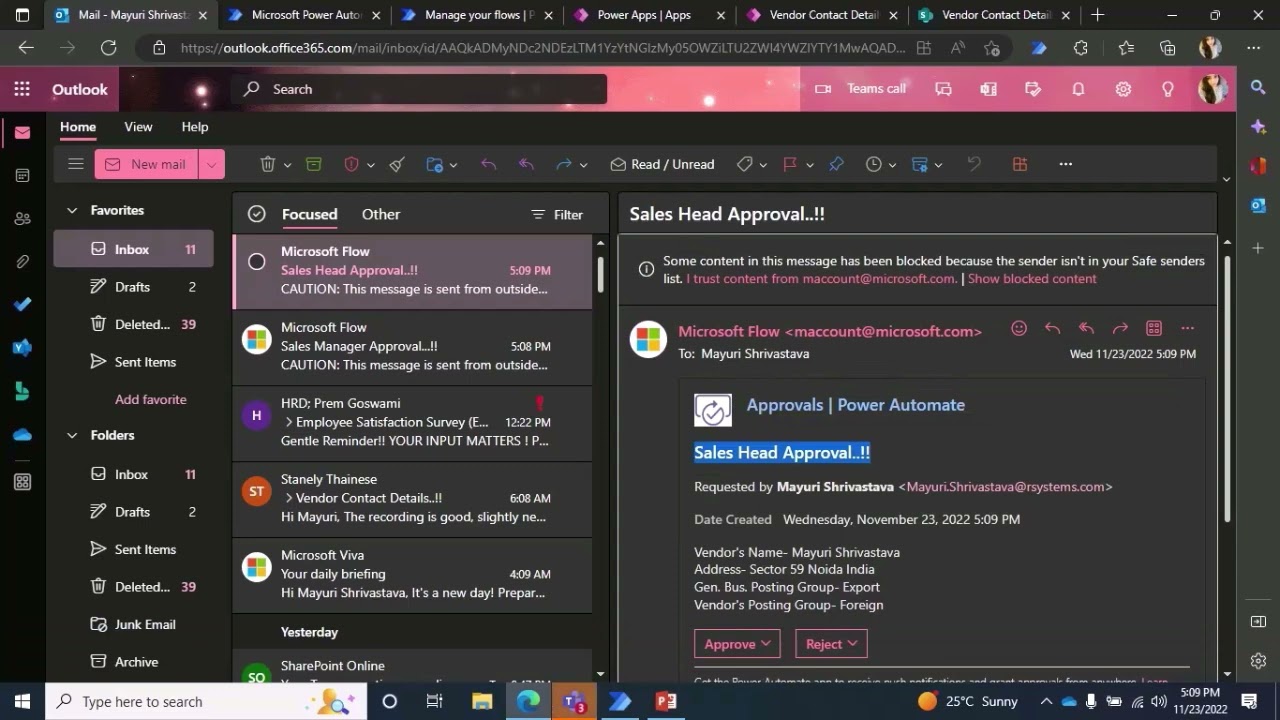Click the Sweep broom icon
This screenshot has width=1280, height=720.
click(397, 164)
